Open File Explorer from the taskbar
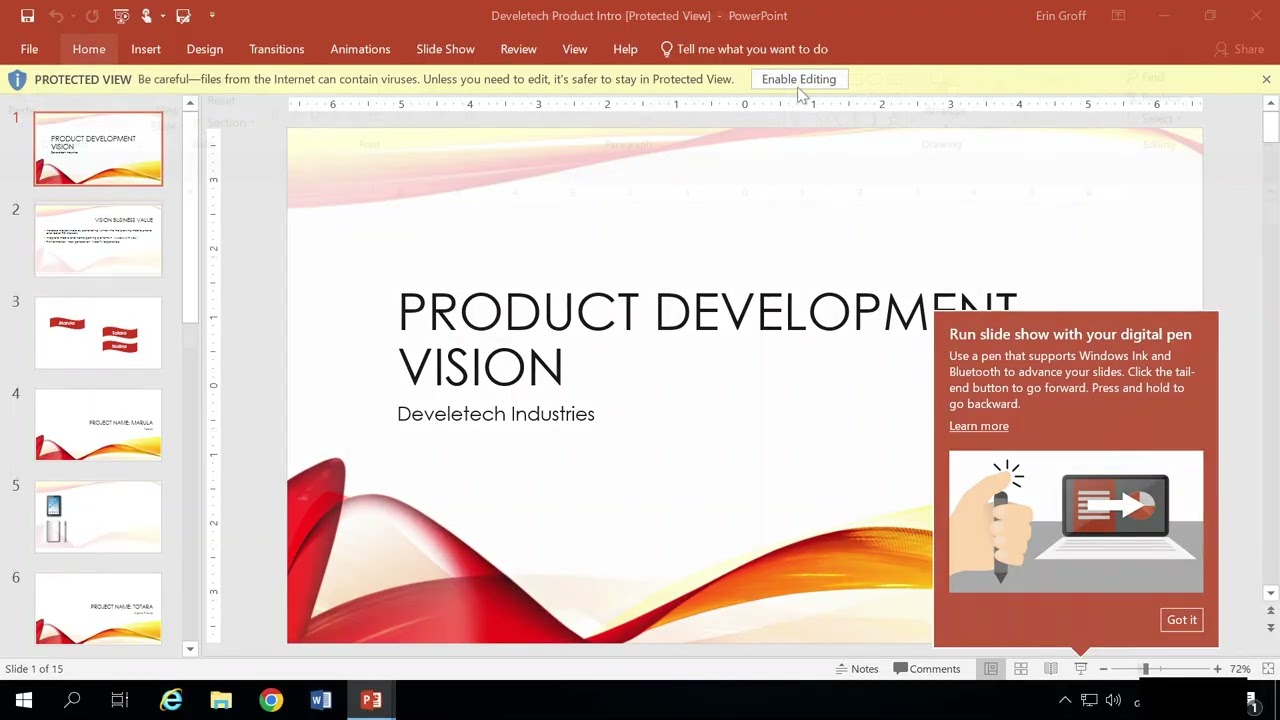1280x720 pixels. coord(221,700)
